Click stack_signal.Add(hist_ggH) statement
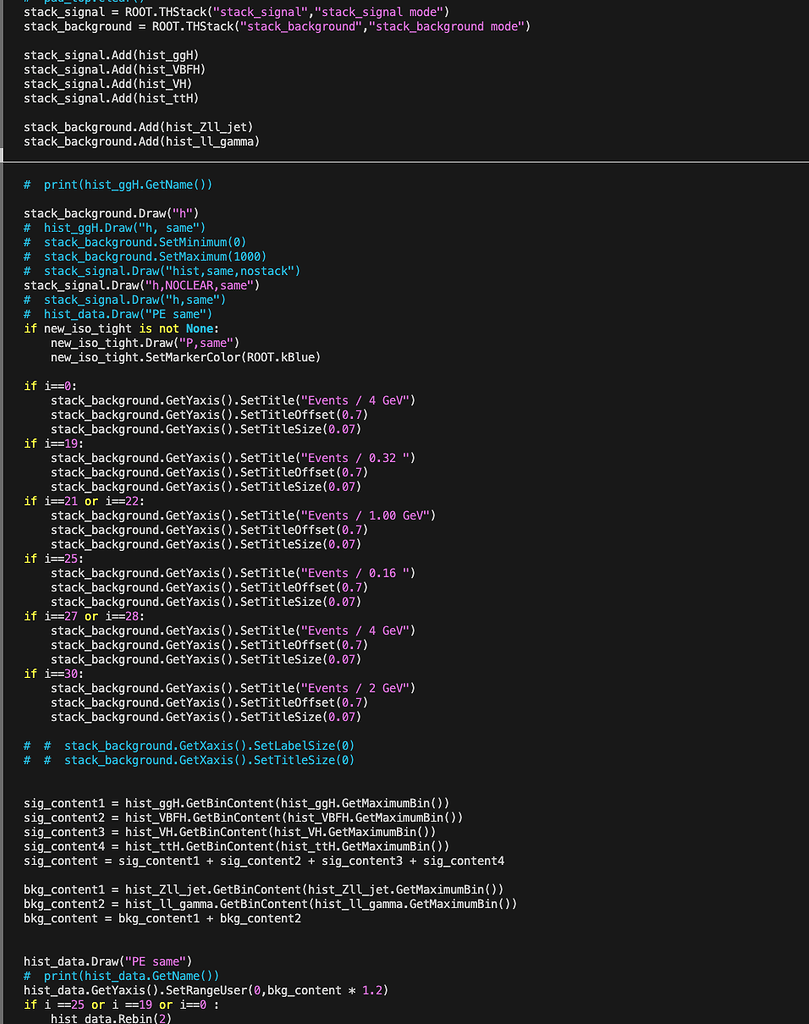Viewport: 809px width, 1024px height. coord(110,55)
